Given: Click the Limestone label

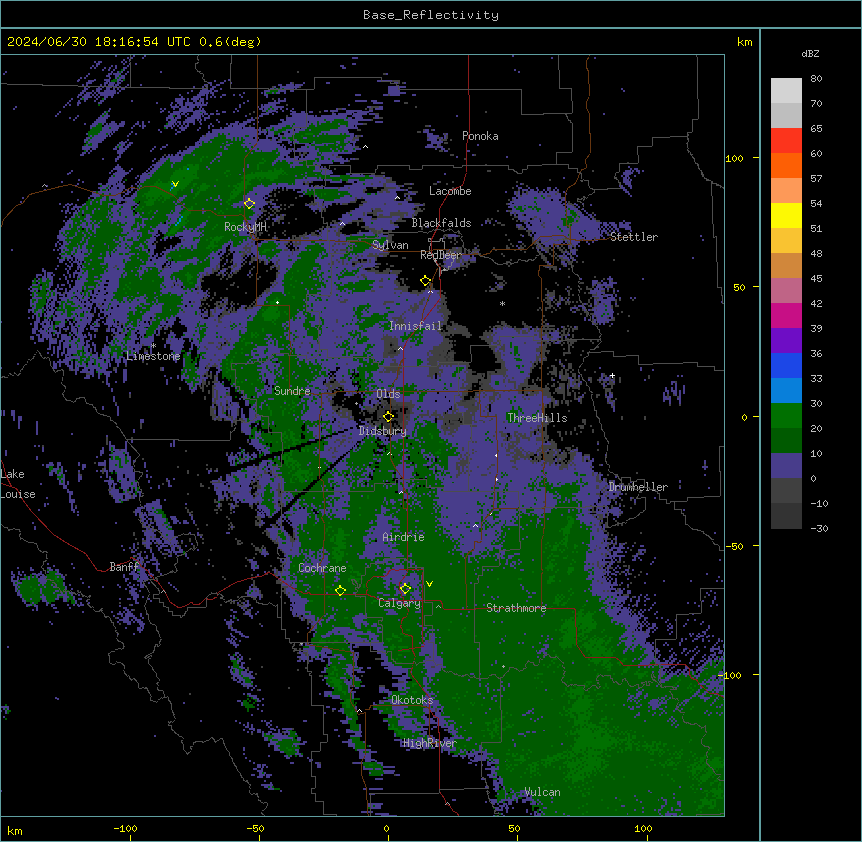Looking at the screenshot, I should [x=153, y=356].
